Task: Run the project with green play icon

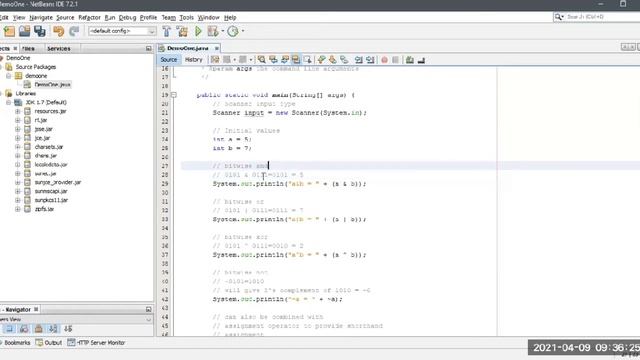Action: click(198, 31)
